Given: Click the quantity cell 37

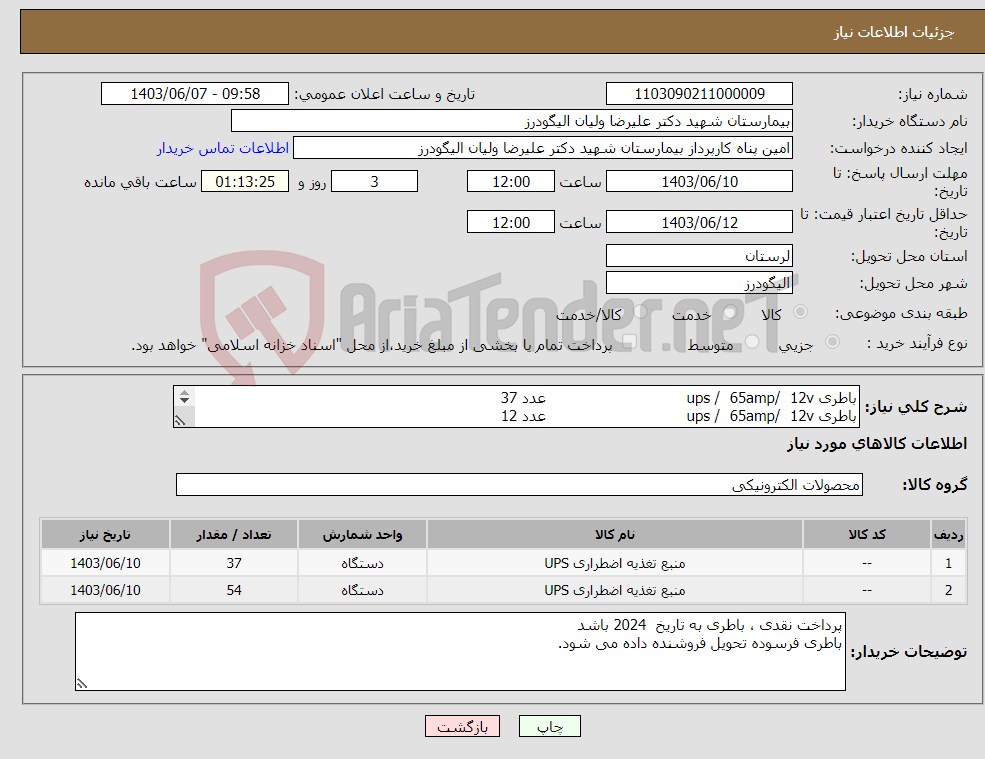Looking at the screenshot, I should point(234,563).
